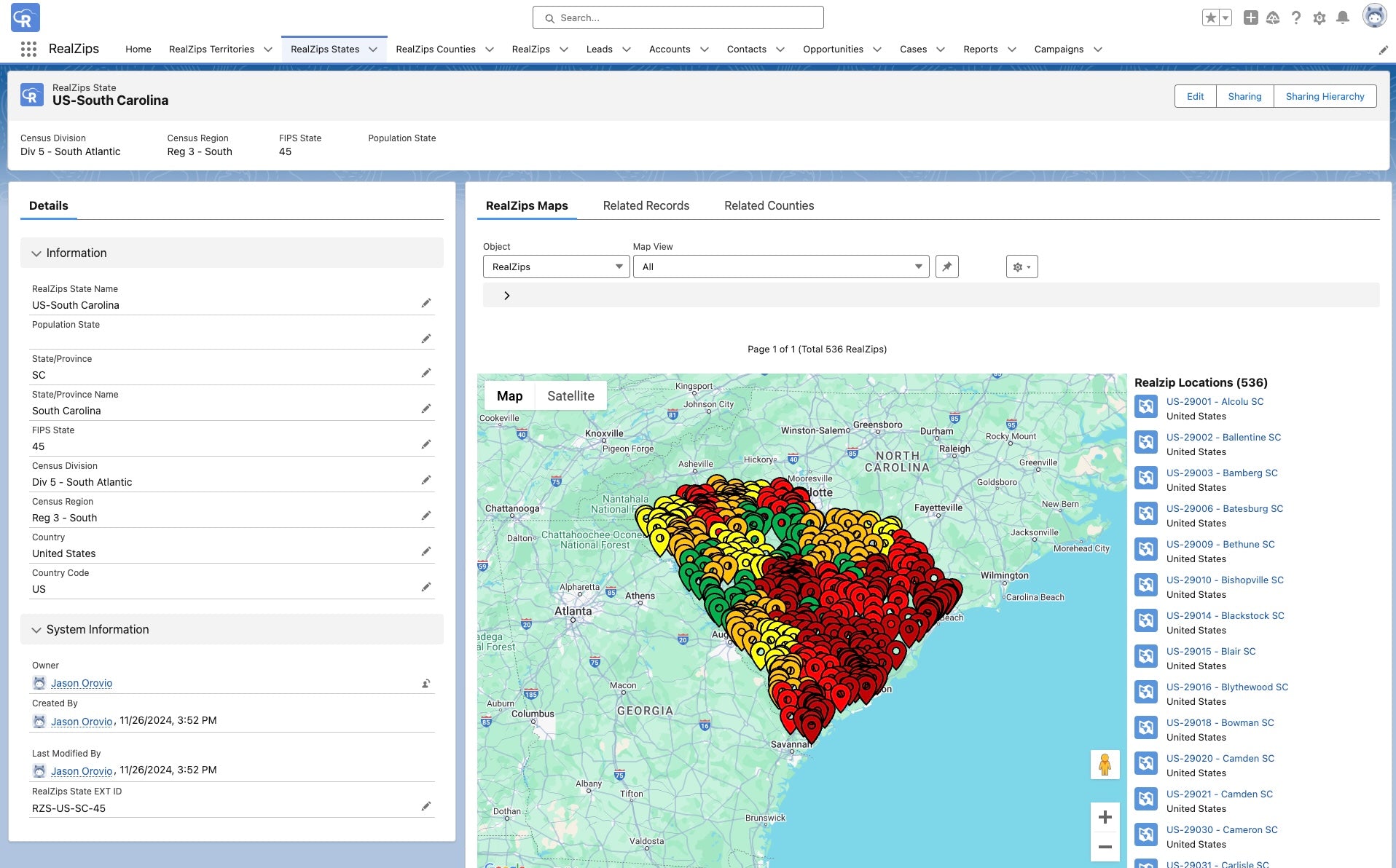This screenshot has width=1396, height=868.
Task: Open the Guidance Center cloud icon
Action: [x=1273, y=17]
